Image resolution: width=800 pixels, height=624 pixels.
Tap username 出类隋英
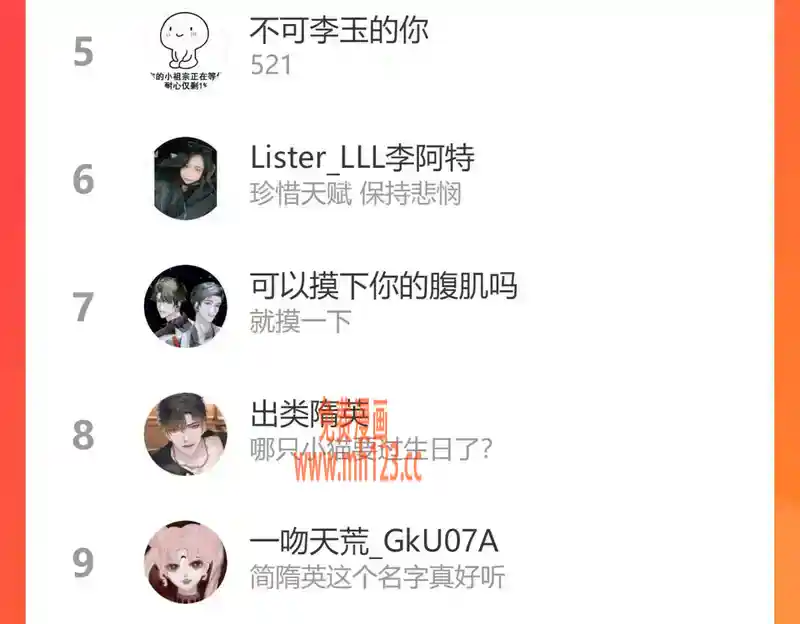(309, 413)
